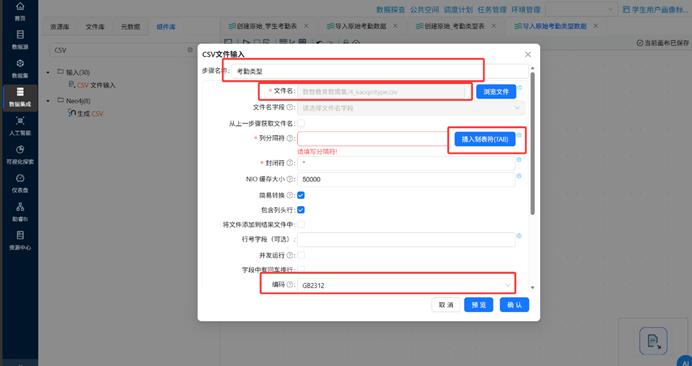Image resolution: width=692 pixels, height=366 pixels.
Task: Open 可视化探索 in the left sidebar
Action: click(x=20, y=154)
